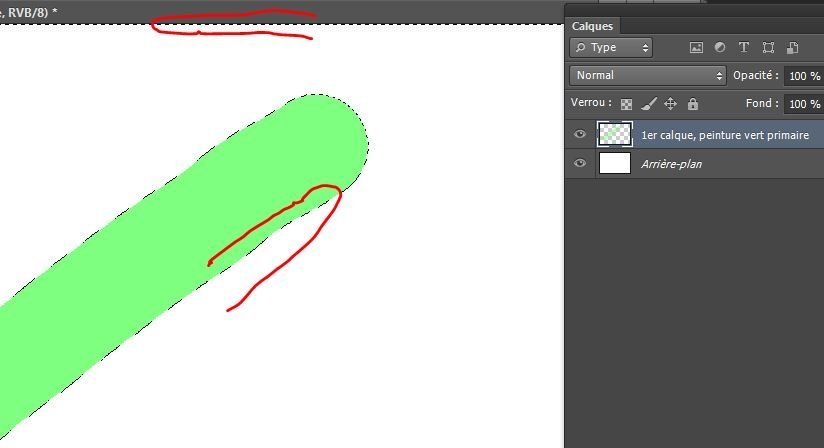Click the smart object filter icon
The image size is (824, 448).
pyautogui.click(x=792, y=47)
